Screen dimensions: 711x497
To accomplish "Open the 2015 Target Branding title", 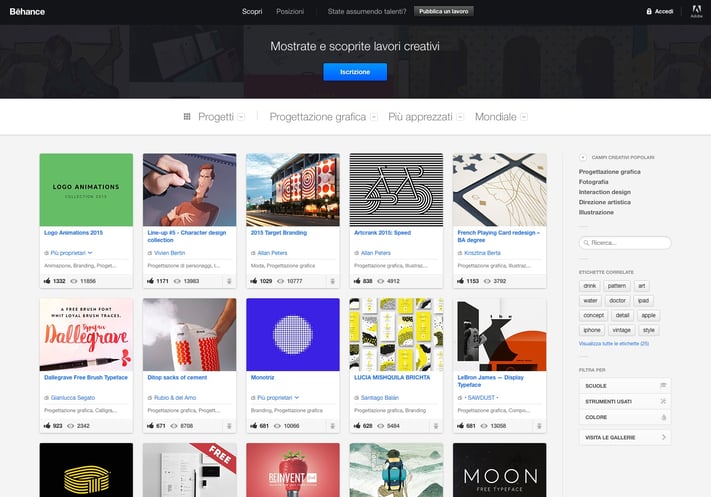I will click(278, 233).
